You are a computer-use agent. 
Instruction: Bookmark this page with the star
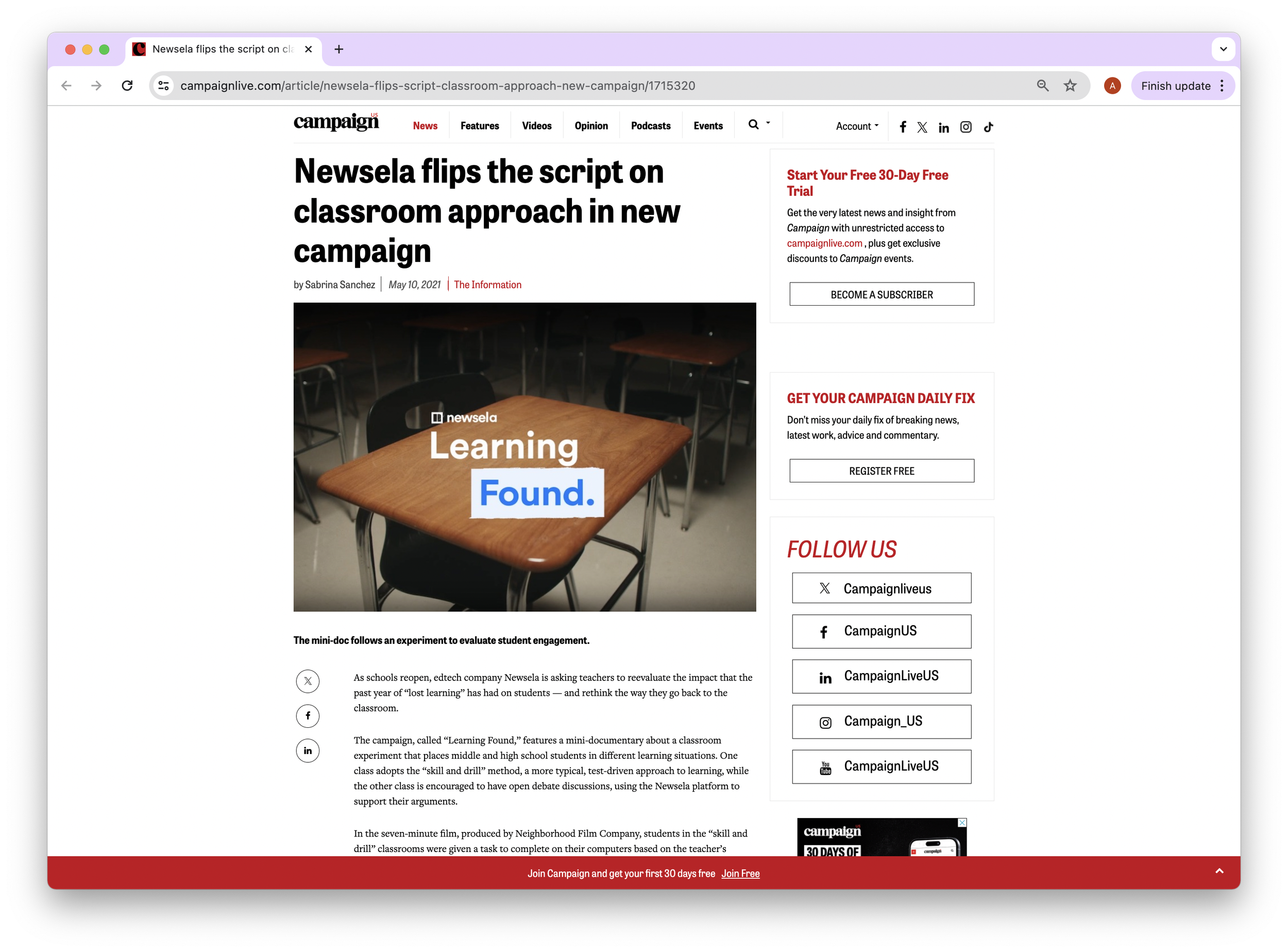point(1070,86)
